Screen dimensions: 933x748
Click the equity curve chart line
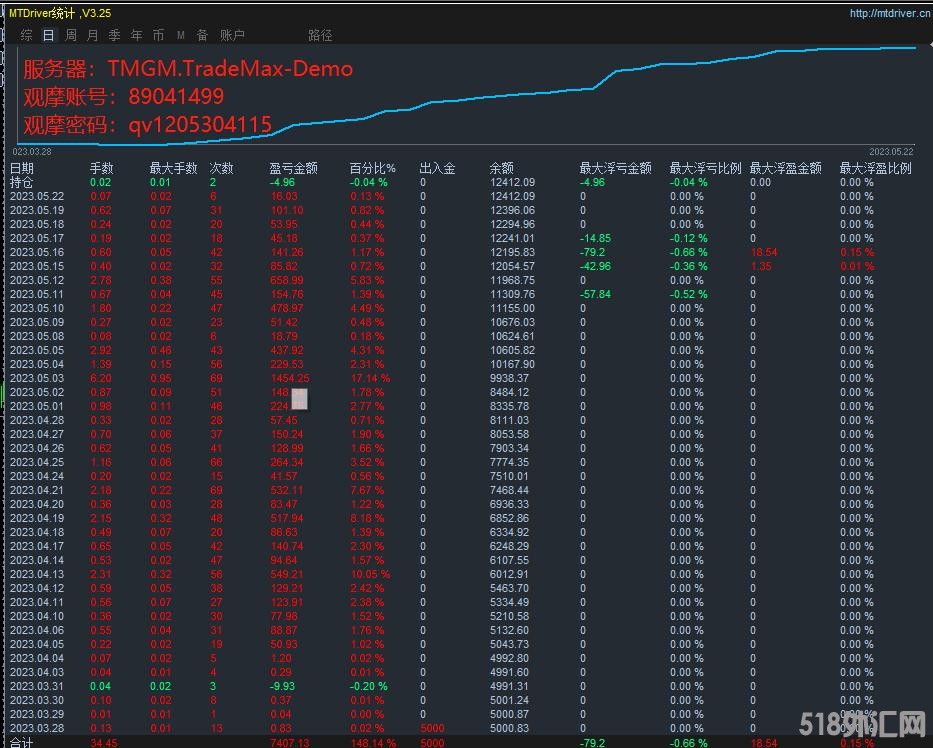464,95
